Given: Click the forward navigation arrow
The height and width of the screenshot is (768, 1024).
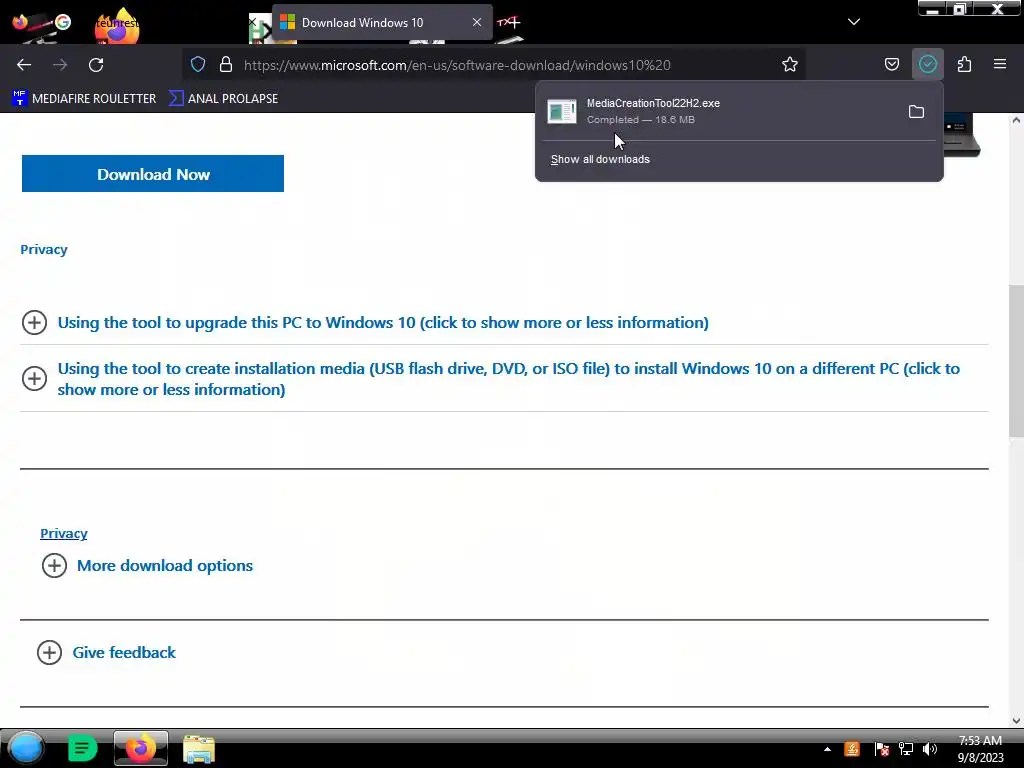Looking at the screenshot, I should tap(60, 65).
